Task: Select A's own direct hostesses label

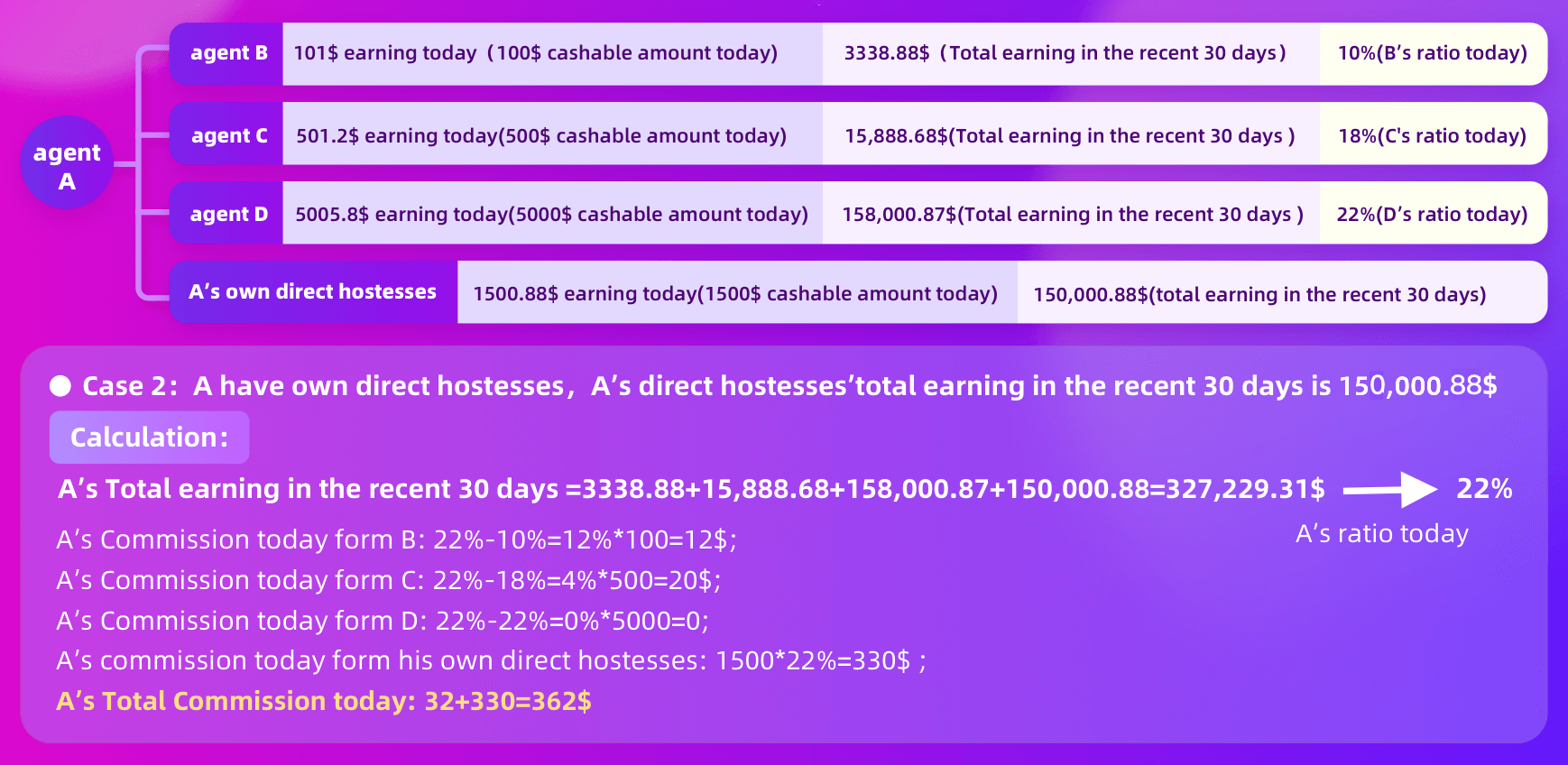Action: click(x=313, y=292)
